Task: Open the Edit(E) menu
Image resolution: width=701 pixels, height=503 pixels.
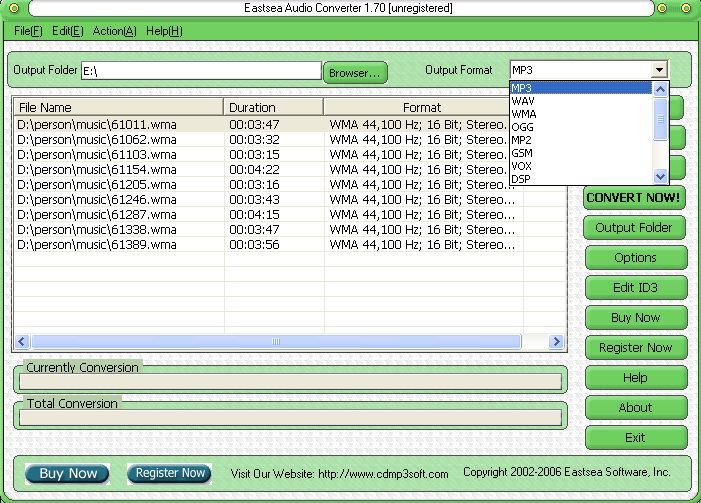Action: [x=68, y=31]
